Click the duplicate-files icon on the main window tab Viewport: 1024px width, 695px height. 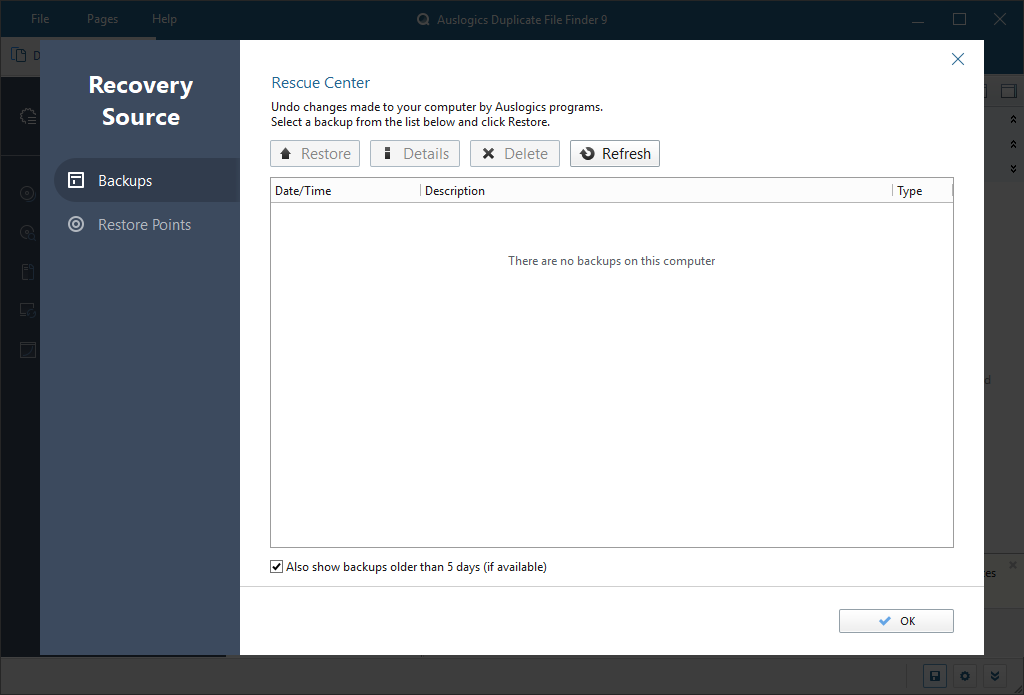coord(18,56)
